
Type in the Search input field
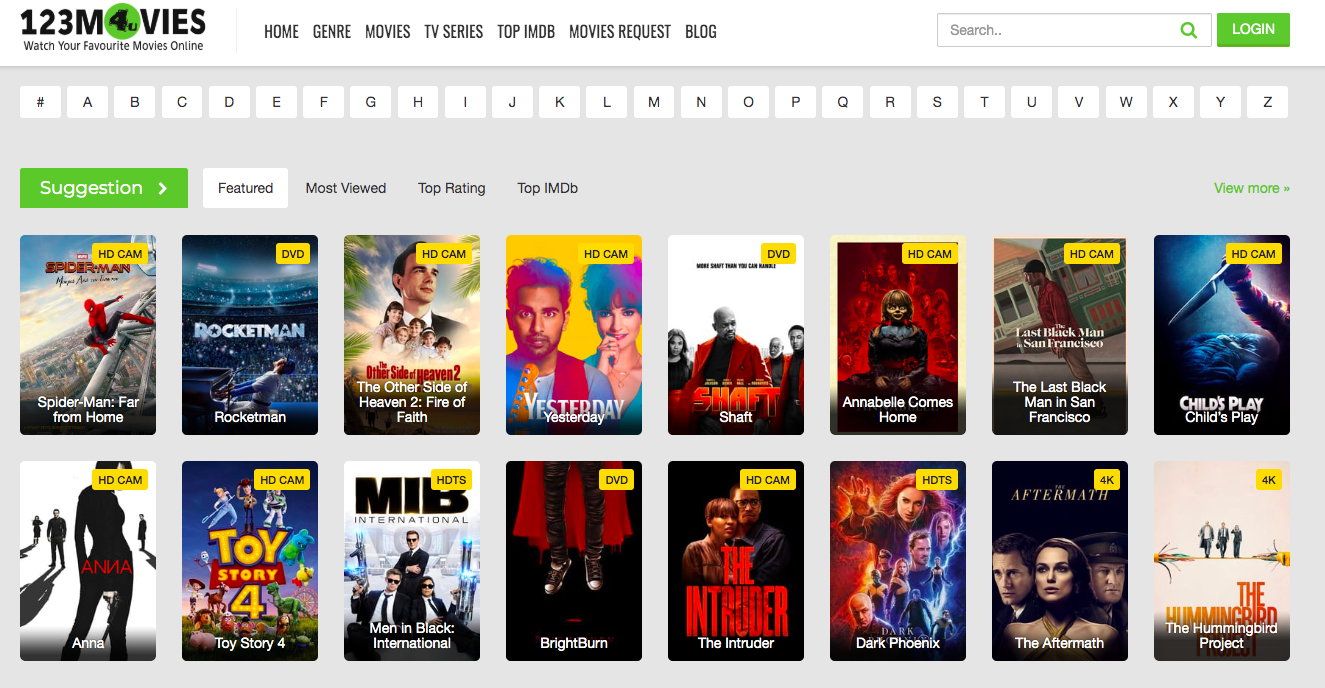[x=1055, y=30]
